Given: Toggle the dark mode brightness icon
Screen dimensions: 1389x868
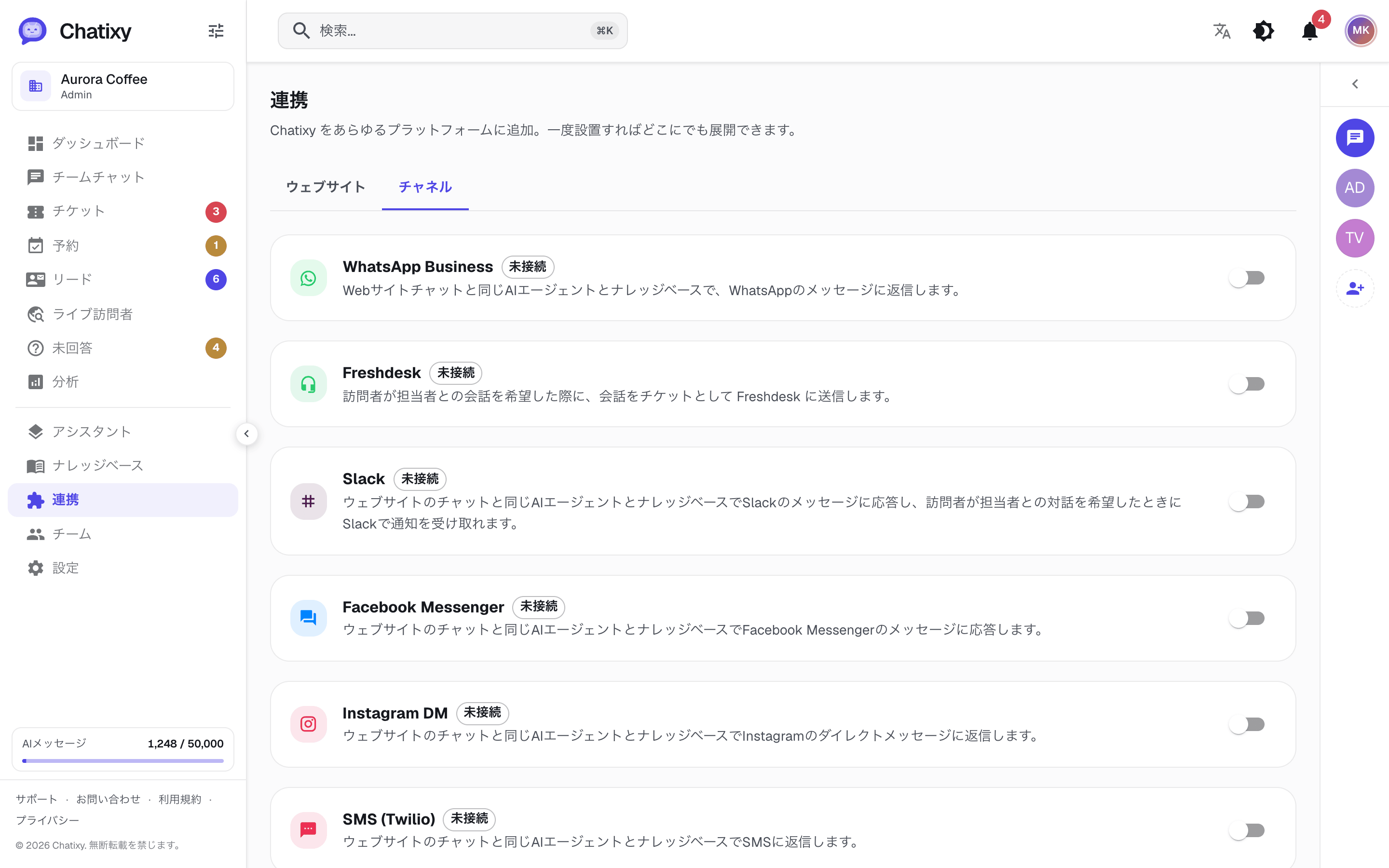Looking at the screenshot, I should tap(1263, 31).
